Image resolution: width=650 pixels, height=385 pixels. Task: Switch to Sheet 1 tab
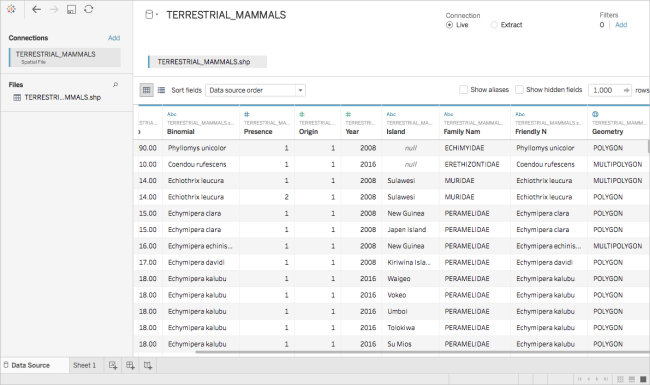pyautogui.click(x=85, y=365)
